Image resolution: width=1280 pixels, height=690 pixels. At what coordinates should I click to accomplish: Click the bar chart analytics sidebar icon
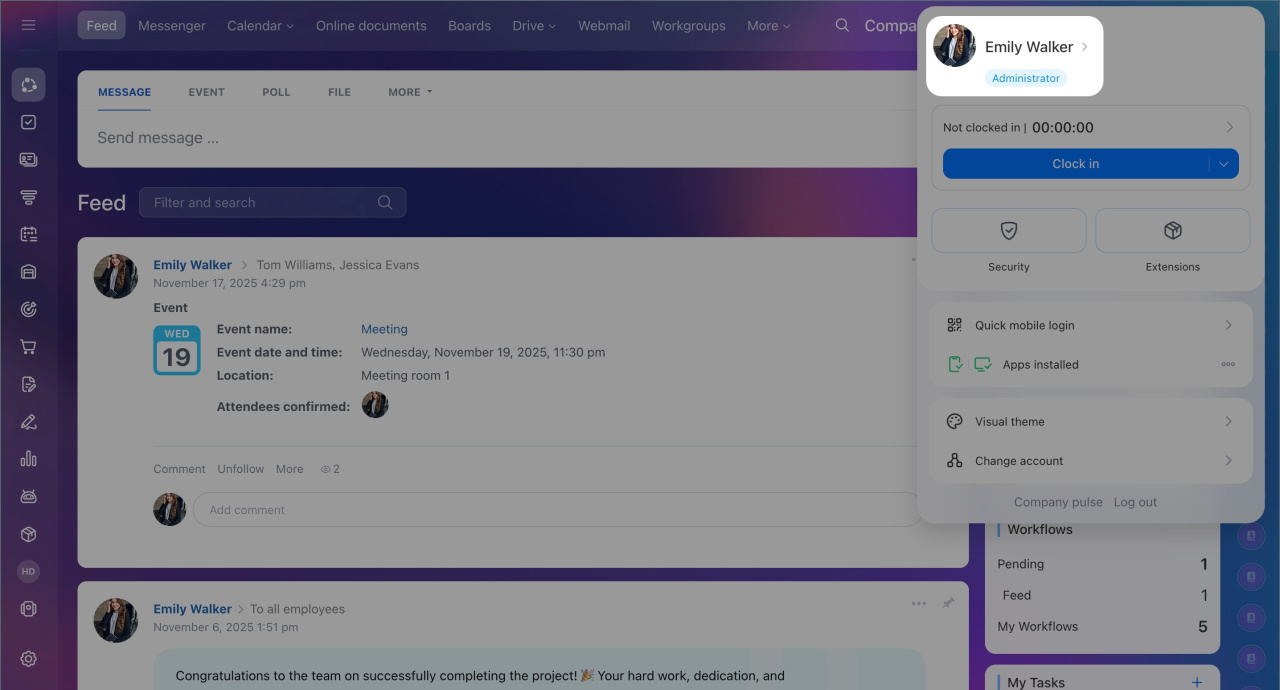pyautogui.click(x=28, y=459)
